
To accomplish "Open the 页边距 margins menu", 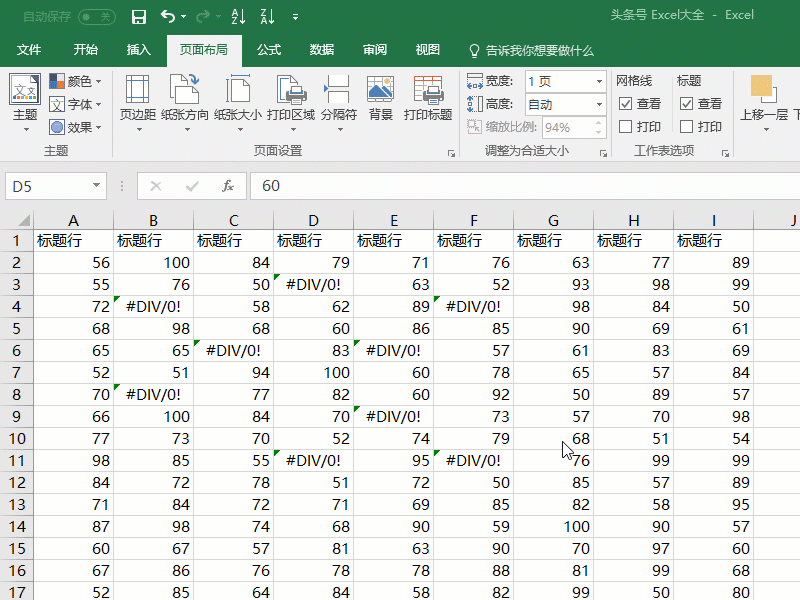I will pyautogui.click(x=137, y=103).
